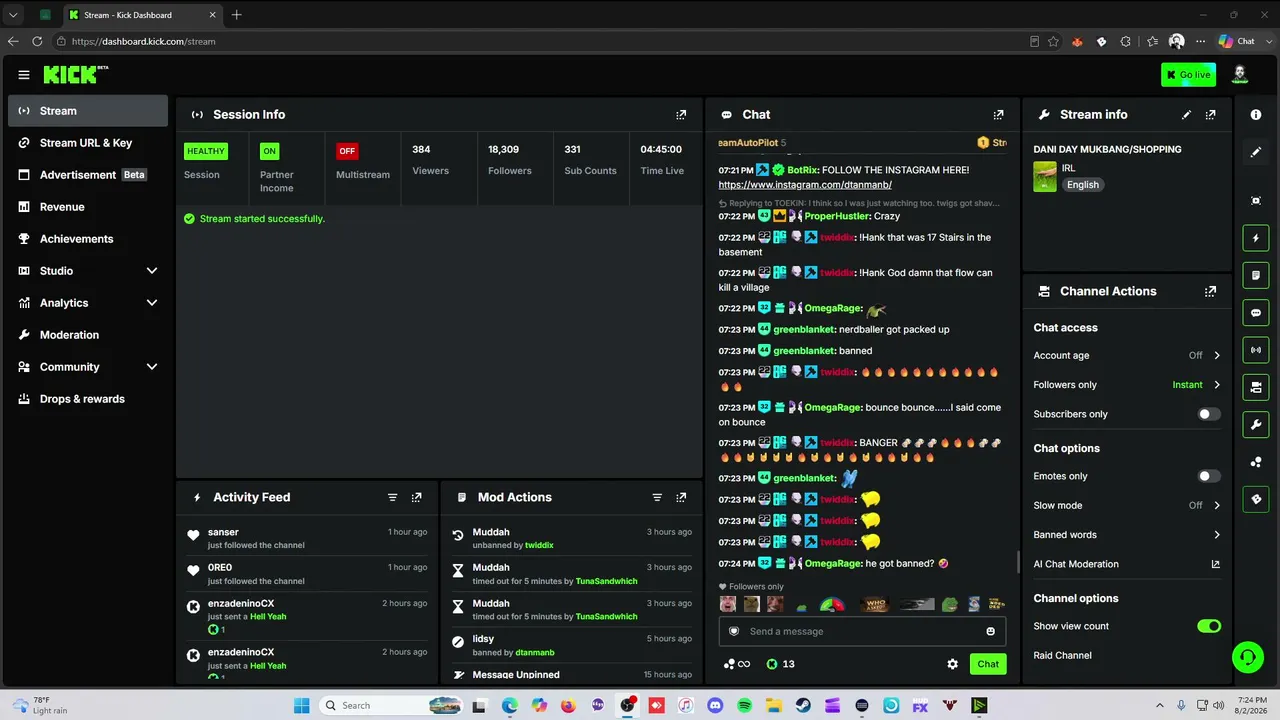Open the profile avatar menu
The image size is (1280, 720).
tap(1240, 74)
